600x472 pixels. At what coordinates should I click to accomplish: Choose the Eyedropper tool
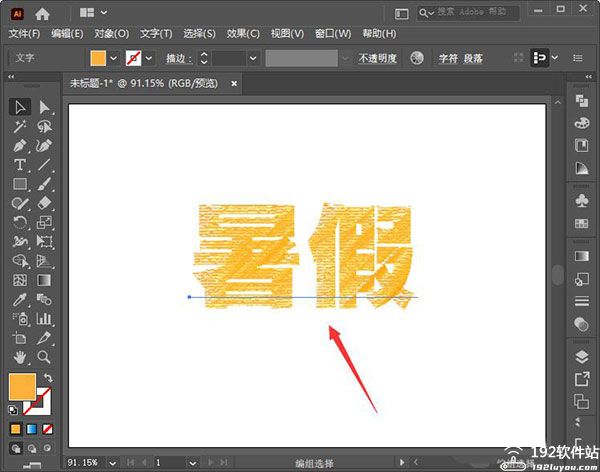pyautogui.click(x=20, y=299)
